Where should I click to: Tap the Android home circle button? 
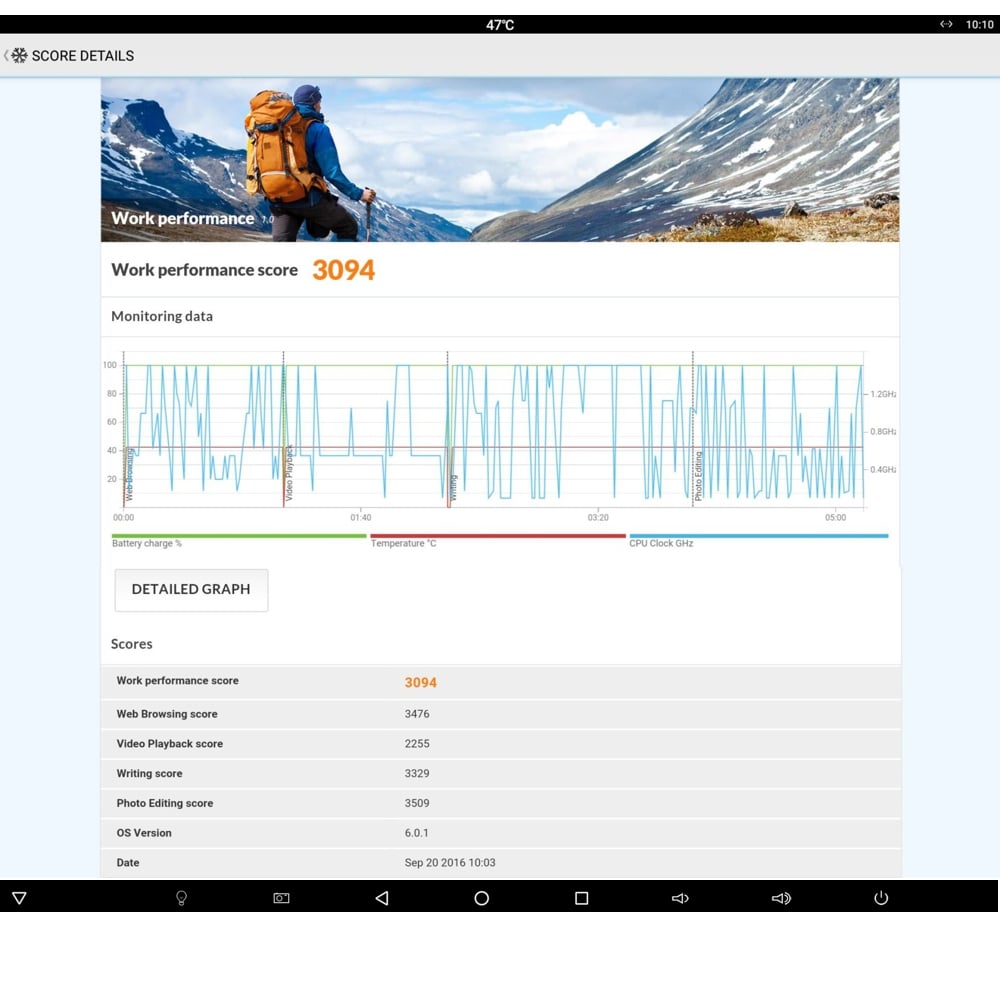click(481, 898)
